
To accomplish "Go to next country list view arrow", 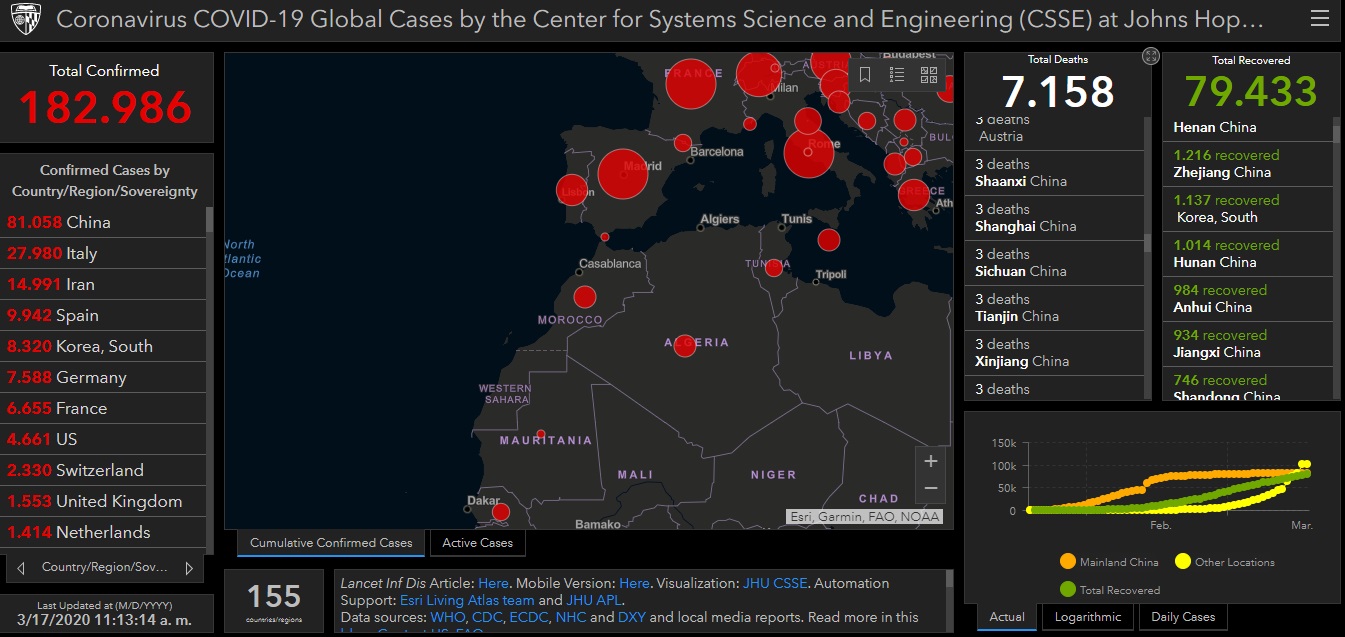I will (189, 568).
